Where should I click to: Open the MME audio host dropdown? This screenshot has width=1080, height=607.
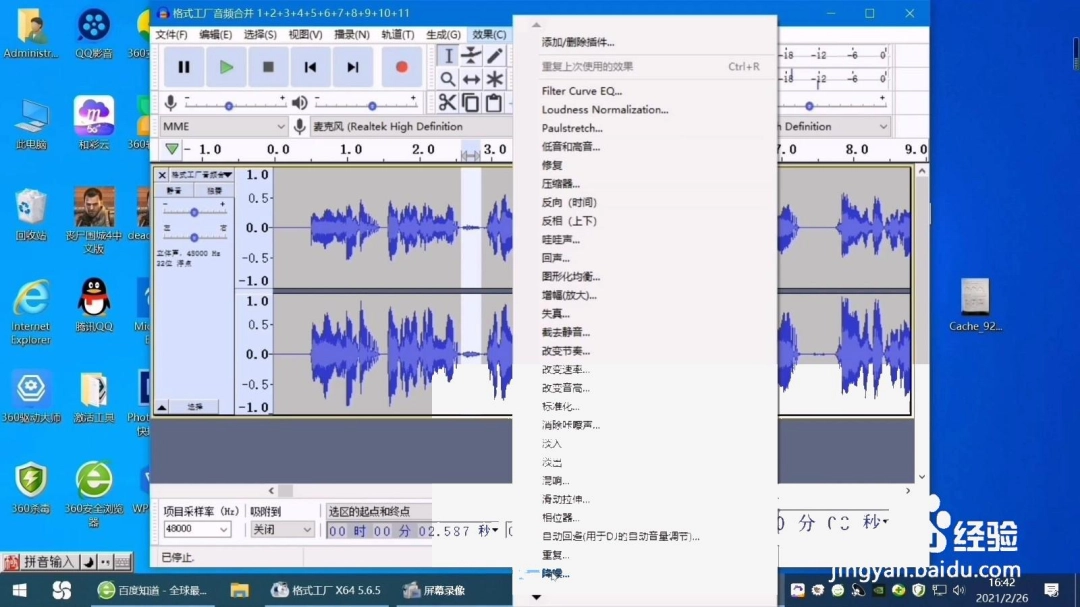coord(224,127)
